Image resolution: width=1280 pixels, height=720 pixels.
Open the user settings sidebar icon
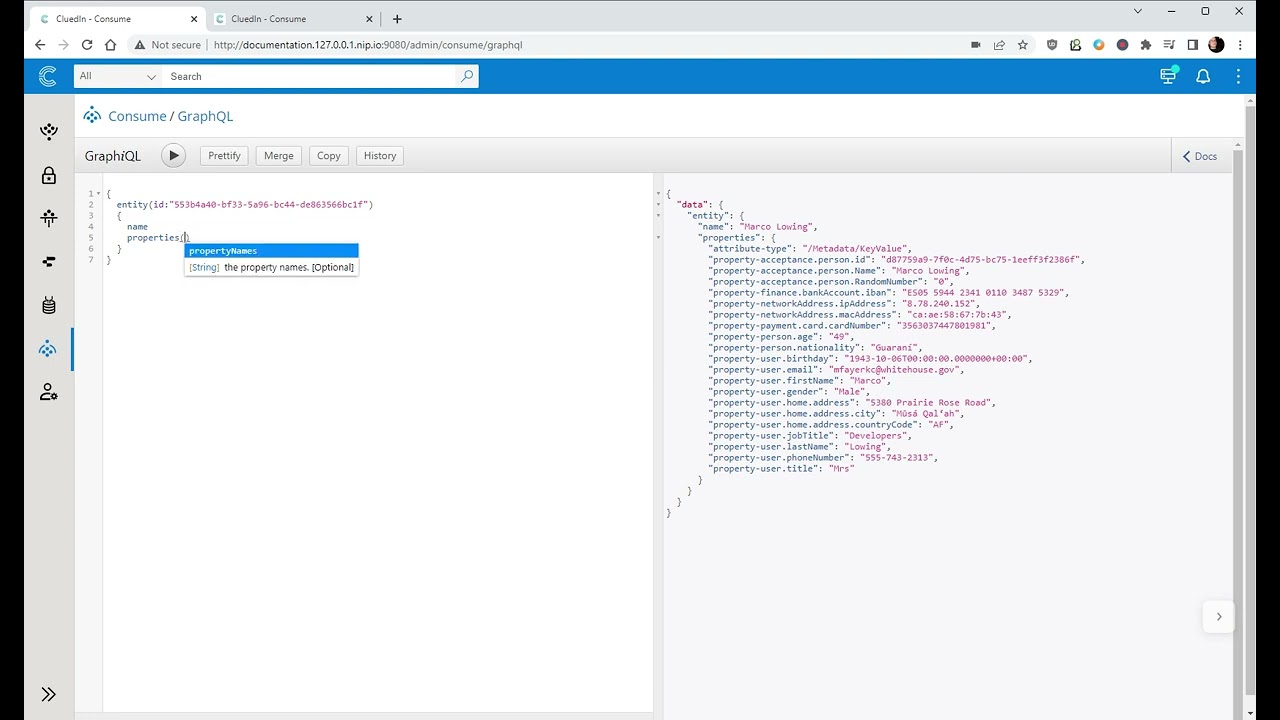click(48, 392)
